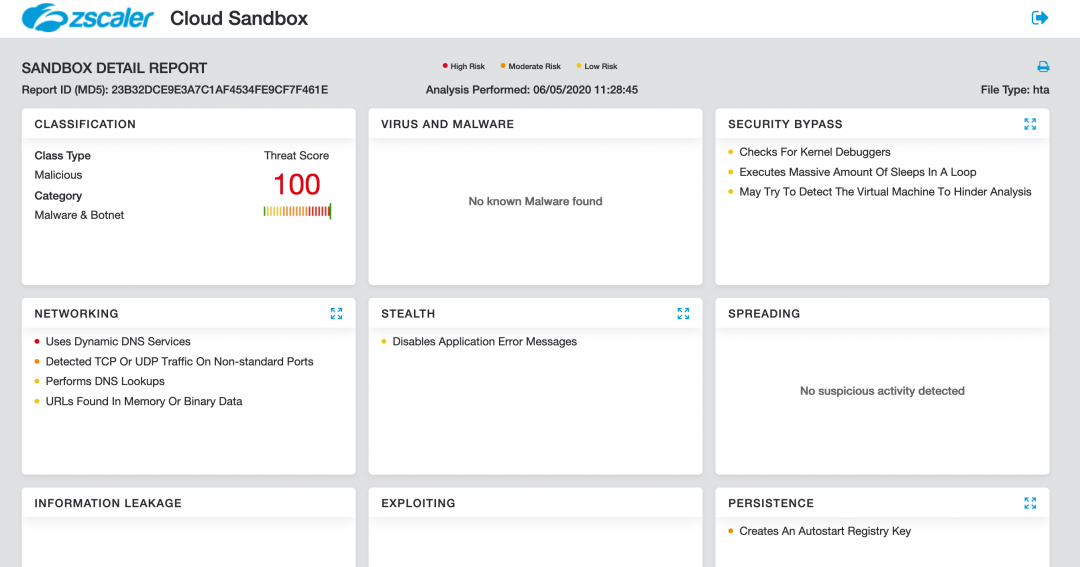Image resolution: width=1080 pixels, height=567 pixels.
Task: Select the Threat Score value 100
Action: 297,185
